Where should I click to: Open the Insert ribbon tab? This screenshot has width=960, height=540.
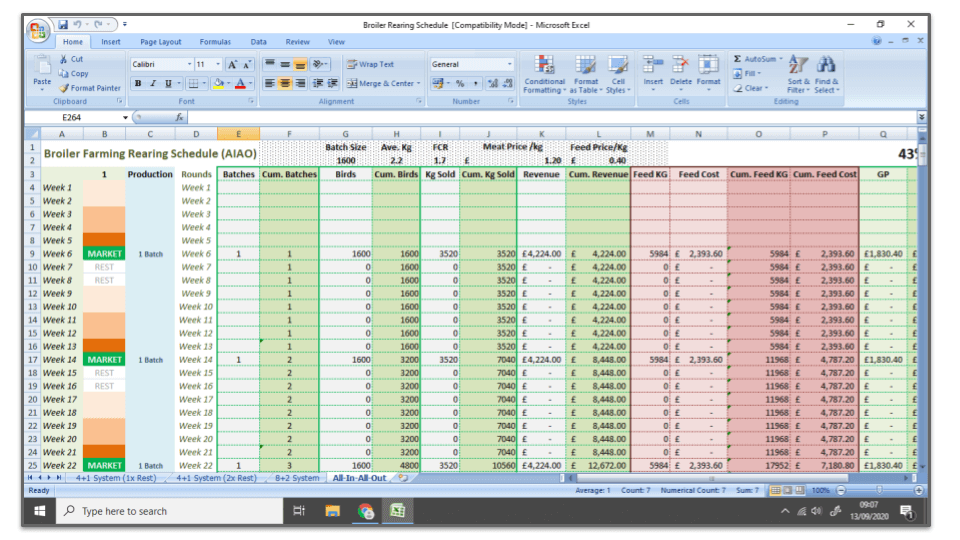pos(111,42)
